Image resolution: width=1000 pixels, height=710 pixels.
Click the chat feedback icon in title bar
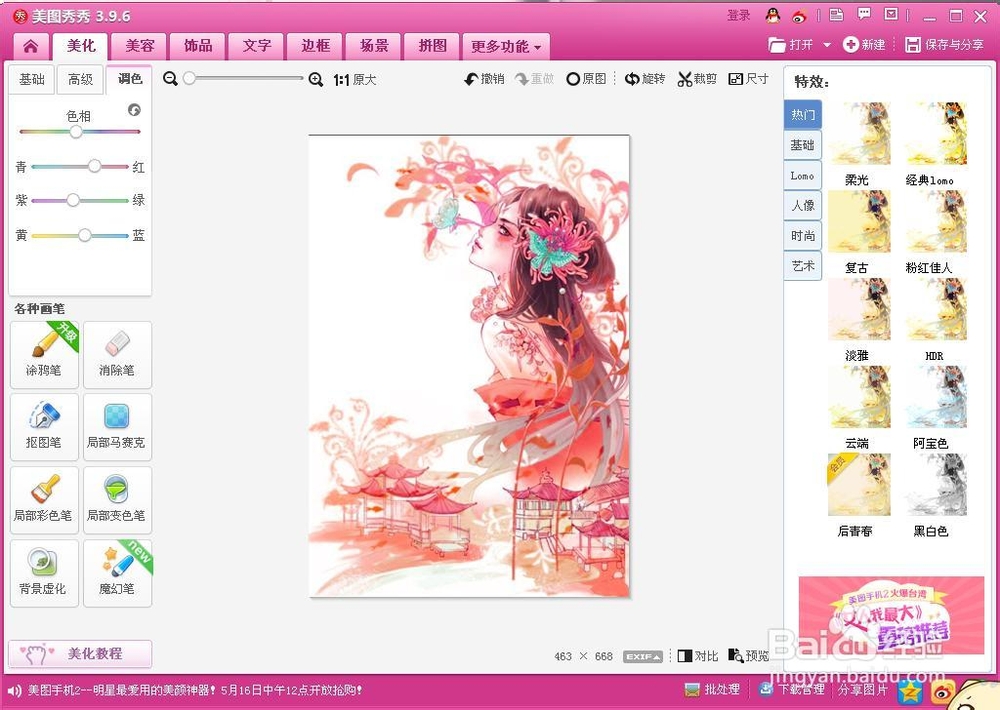[x=864, y=14]
